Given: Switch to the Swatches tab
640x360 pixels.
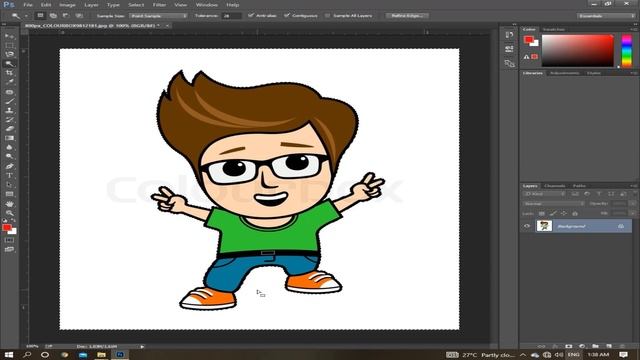Looking at the screenshot, I should [554, 29].
